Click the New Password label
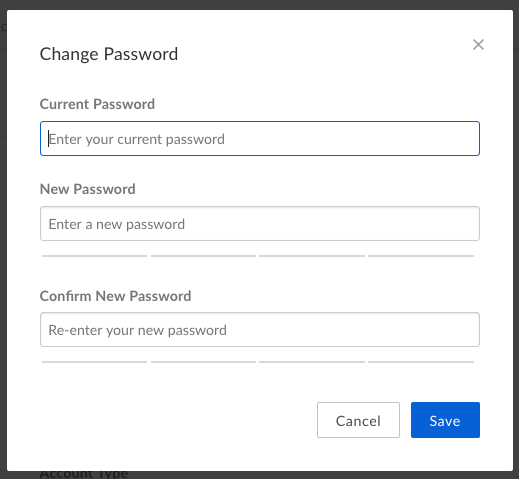Image resolution: width=519 pixels, height=479 pixels. point(87,189)
